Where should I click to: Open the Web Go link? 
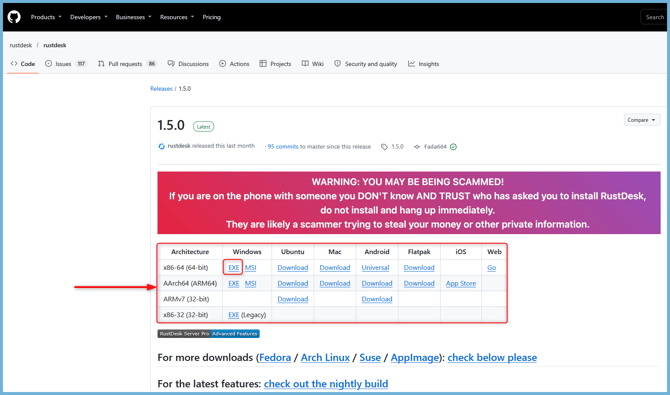pyautogui.click(x=491, y=268)
